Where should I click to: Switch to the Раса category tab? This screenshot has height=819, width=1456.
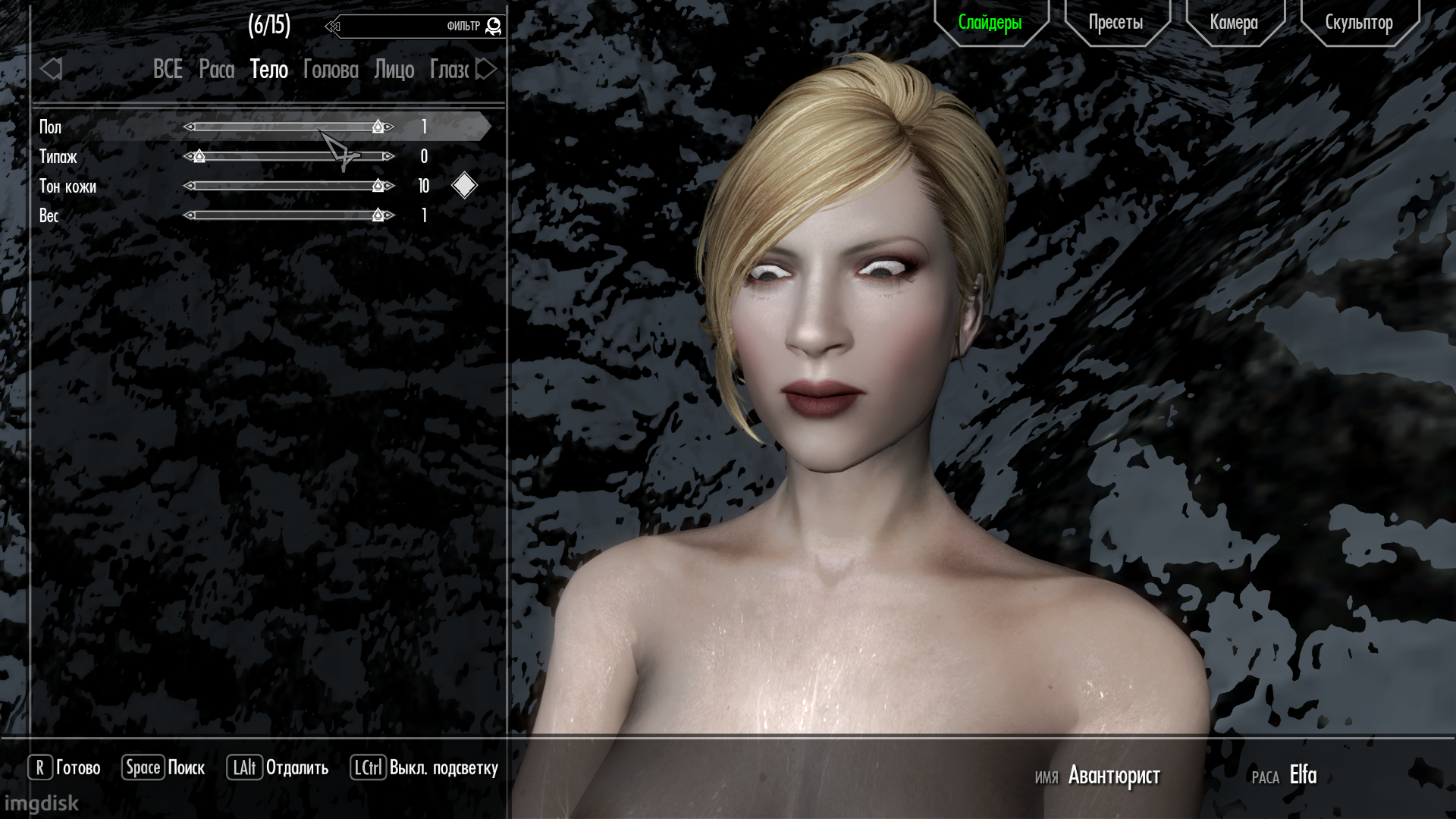tap(216, 70)
